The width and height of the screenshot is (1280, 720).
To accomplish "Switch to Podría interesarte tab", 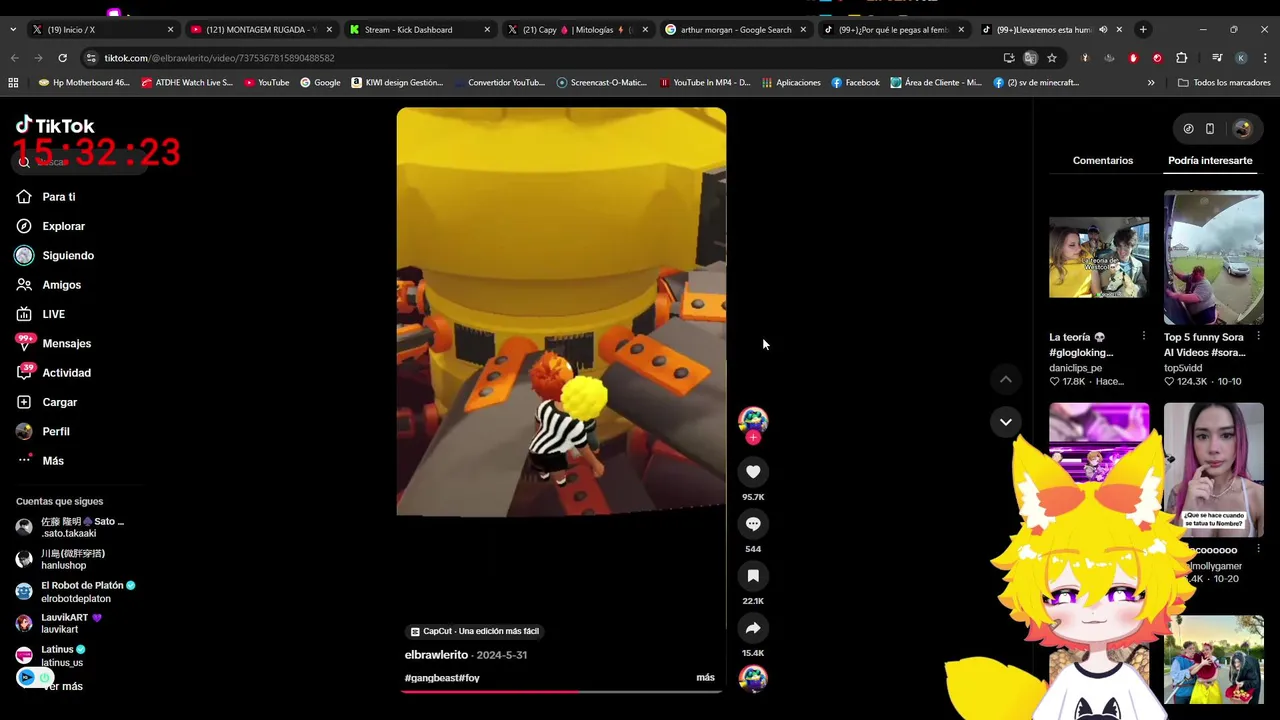I will [1210, 160].
